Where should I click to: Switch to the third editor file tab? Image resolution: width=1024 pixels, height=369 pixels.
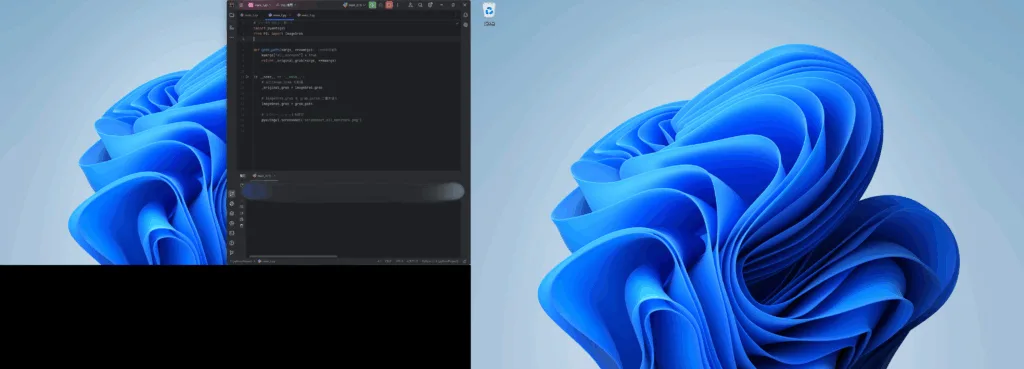tap(306, 15)
